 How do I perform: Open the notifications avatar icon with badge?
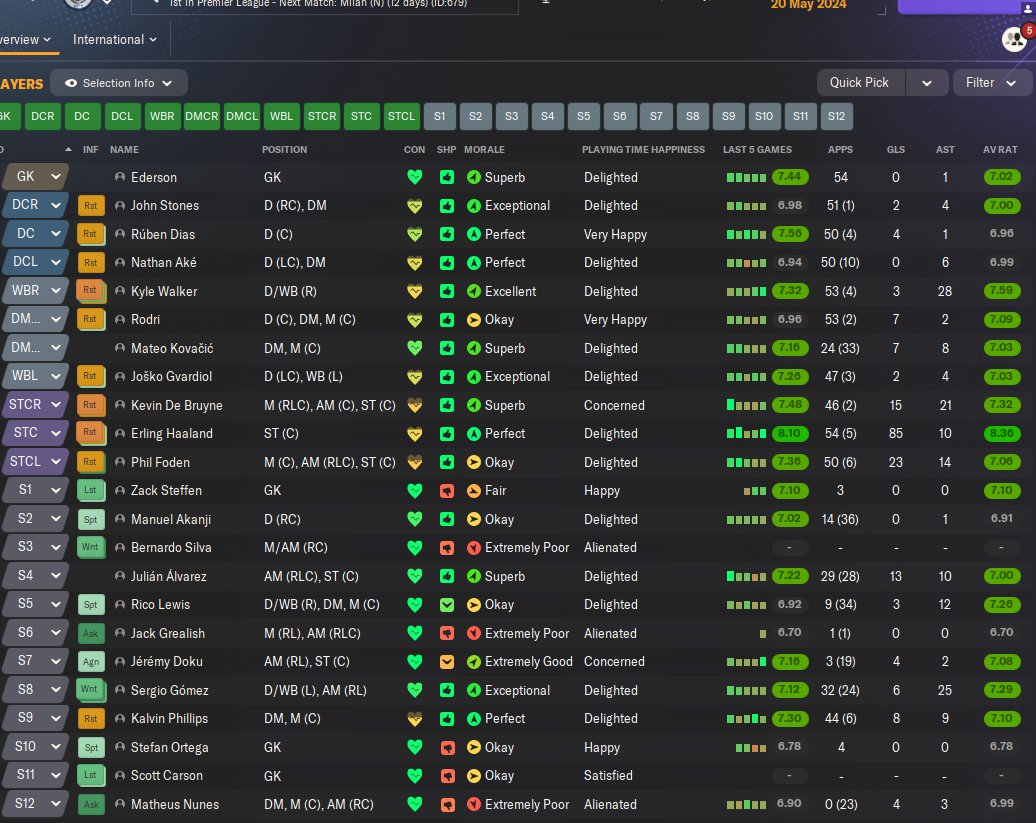[x=1016, y=38]
